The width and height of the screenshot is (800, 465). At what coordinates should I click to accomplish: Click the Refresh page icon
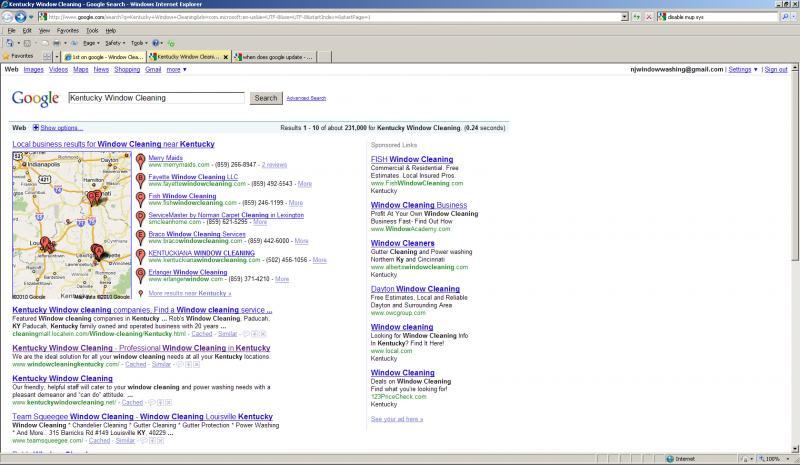[x=637, y=17]
